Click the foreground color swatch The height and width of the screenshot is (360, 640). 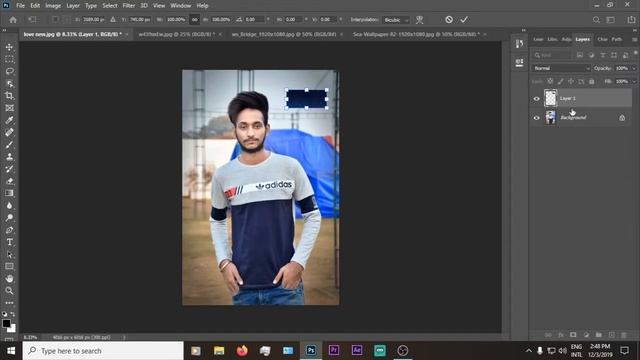pos(6,323)
